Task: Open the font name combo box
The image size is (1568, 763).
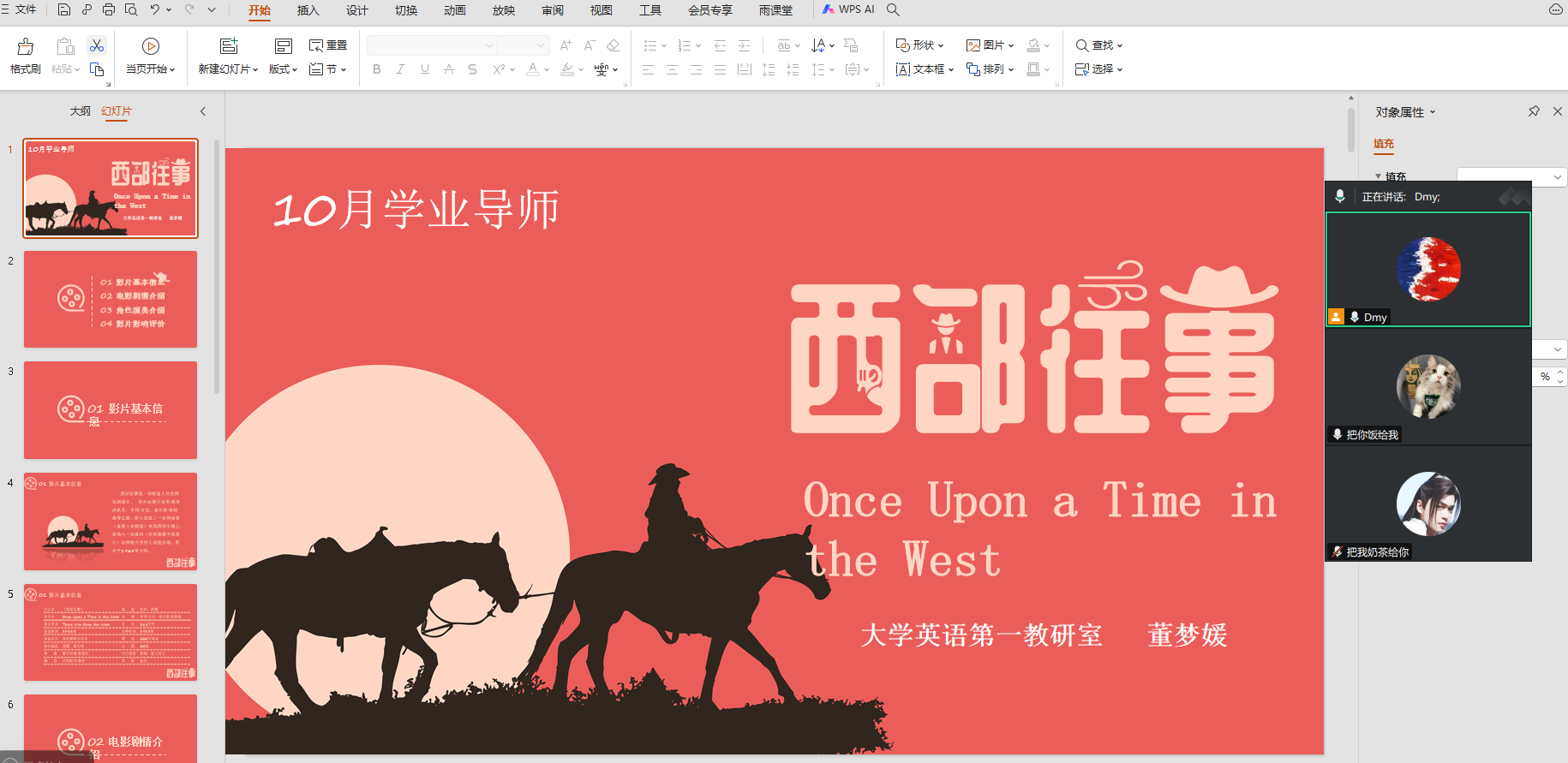Action: 432,45
